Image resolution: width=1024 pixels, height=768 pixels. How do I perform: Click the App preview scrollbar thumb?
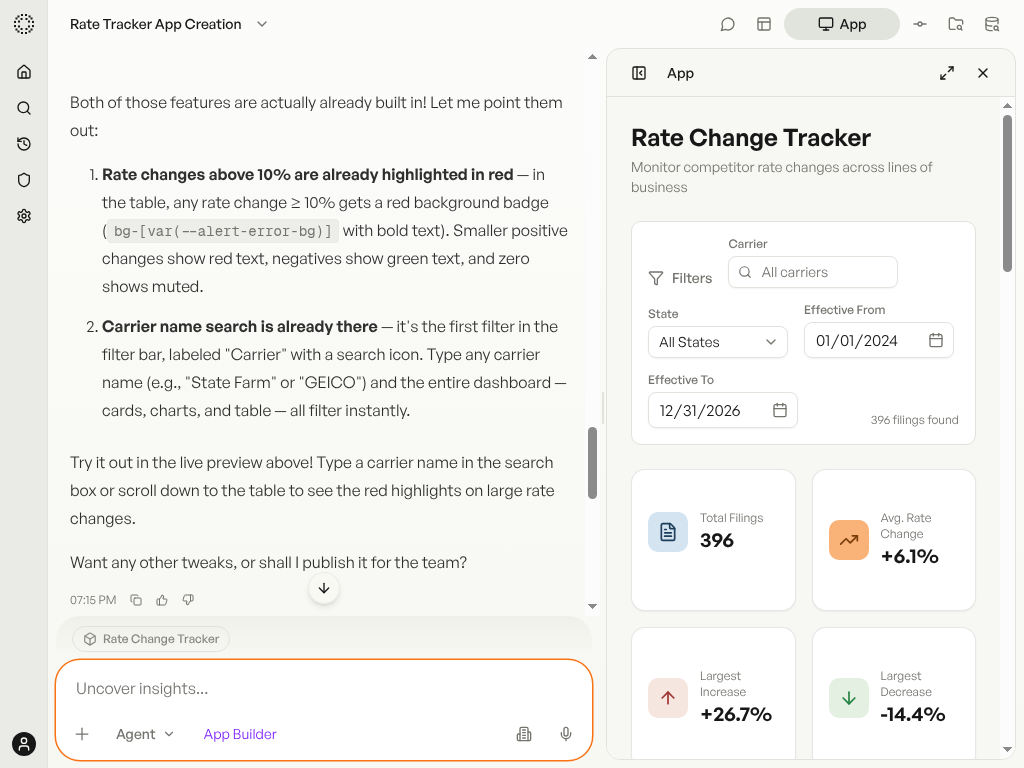[x=1007, y=193]
